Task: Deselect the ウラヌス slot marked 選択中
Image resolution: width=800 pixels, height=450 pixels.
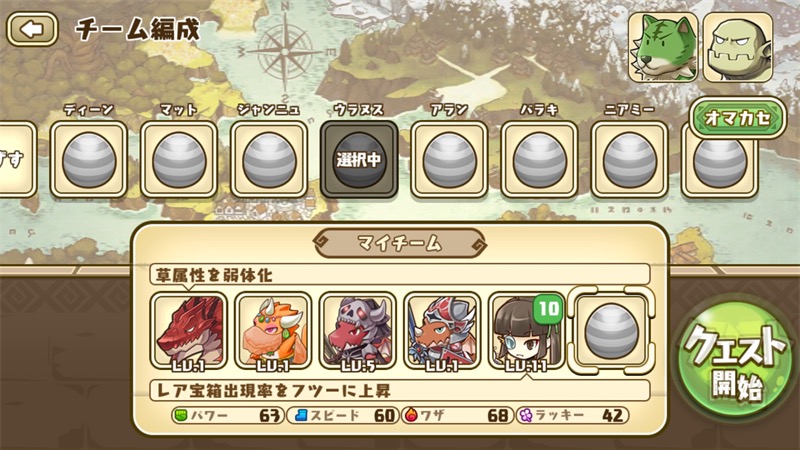Action: tap(359, 160)
